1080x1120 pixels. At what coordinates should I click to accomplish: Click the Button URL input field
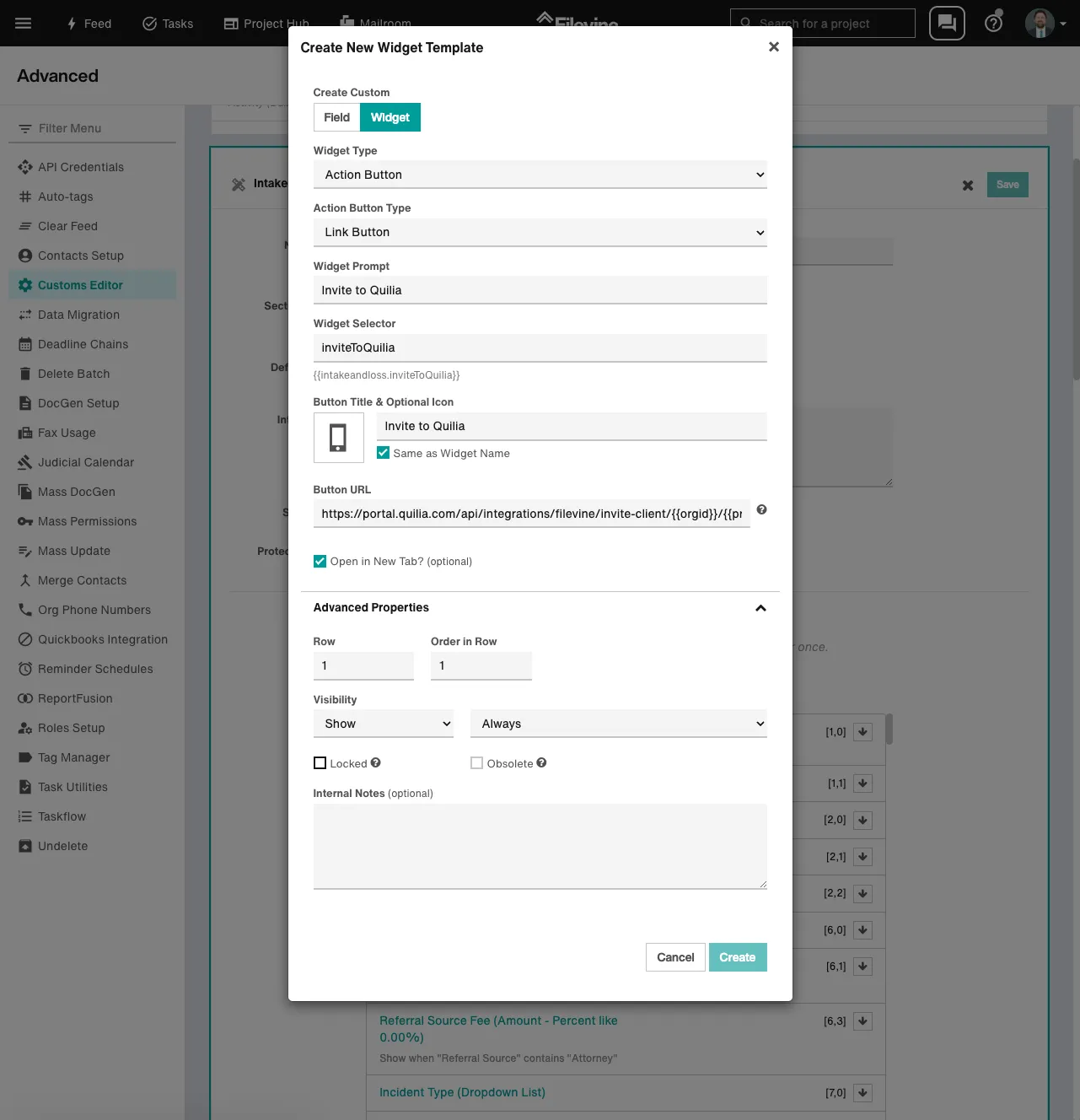[532, 514]
